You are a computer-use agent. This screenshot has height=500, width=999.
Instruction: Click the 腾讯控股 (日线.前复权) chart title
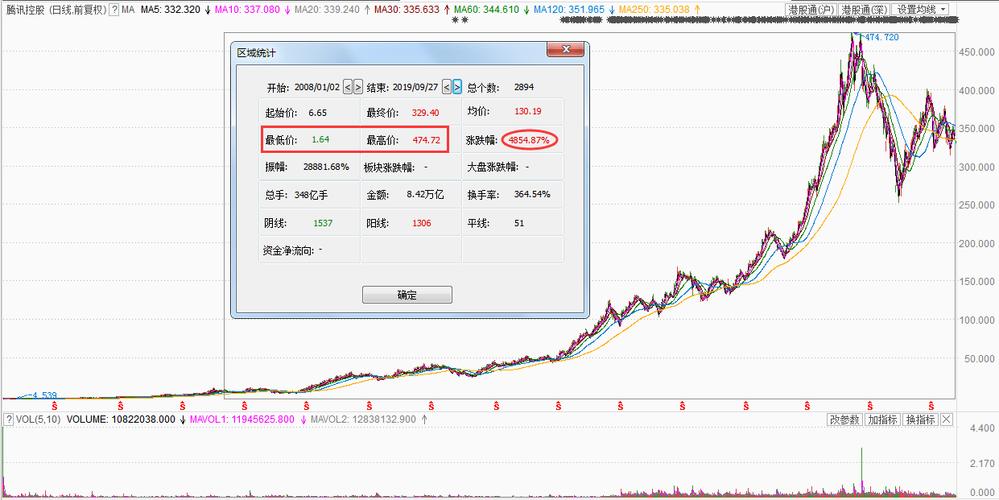(x=54, y=10)
